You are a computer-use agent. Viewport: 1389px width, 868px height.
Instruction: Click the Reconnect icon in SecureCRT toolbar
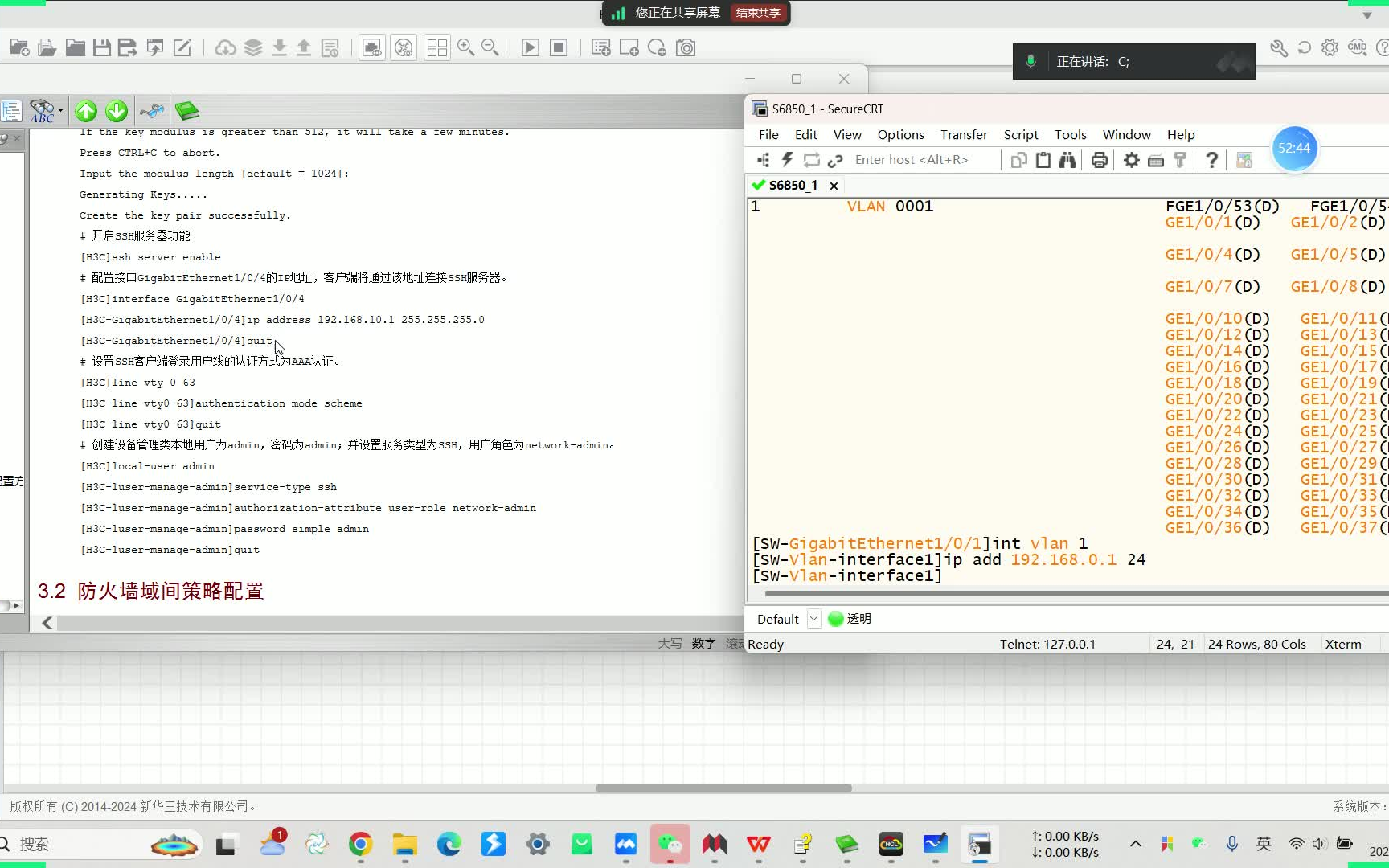[x=812, y=160]
